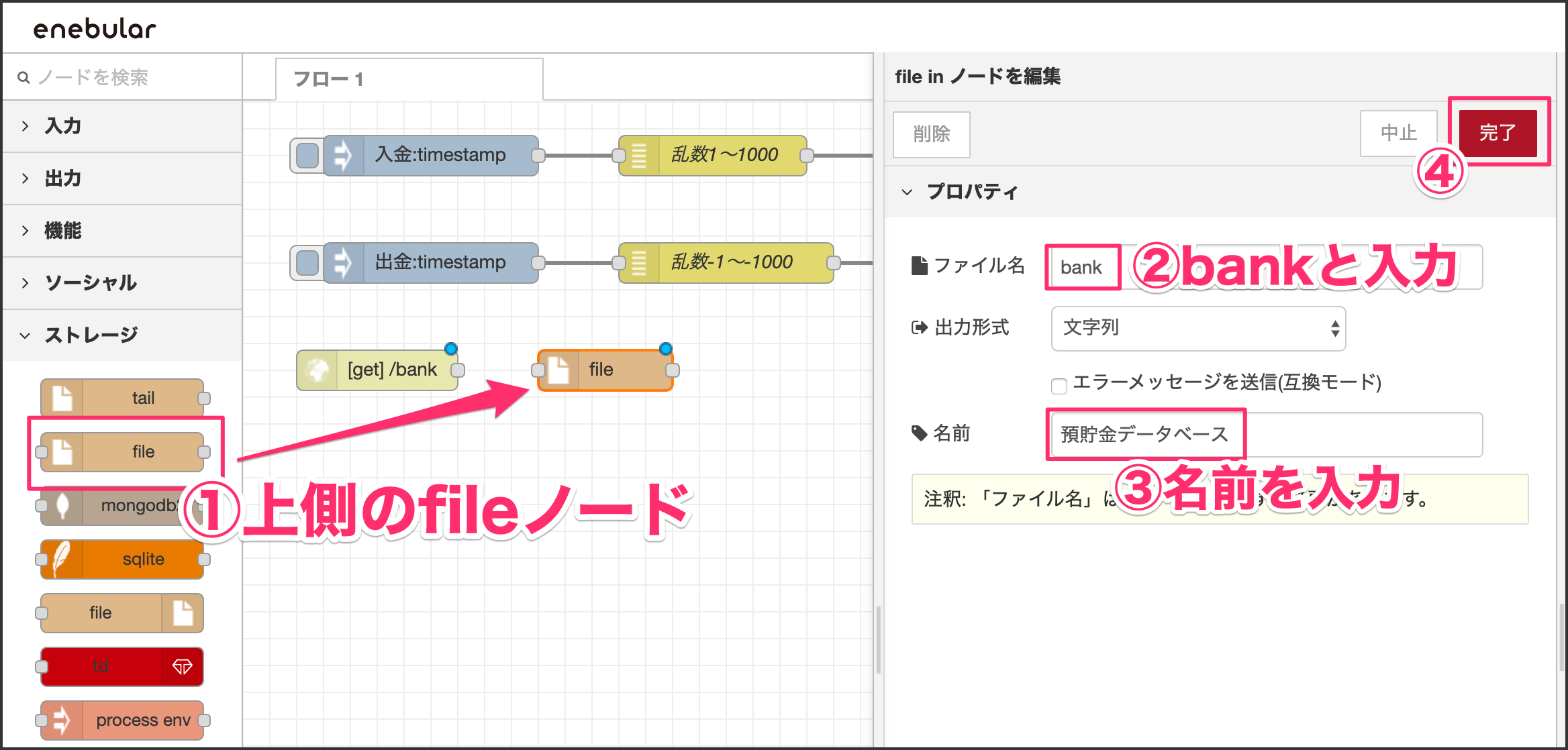1568x750 pixels.
Task: Select the 乱数1〜1000 node
Action: click(x=712, y=156)
